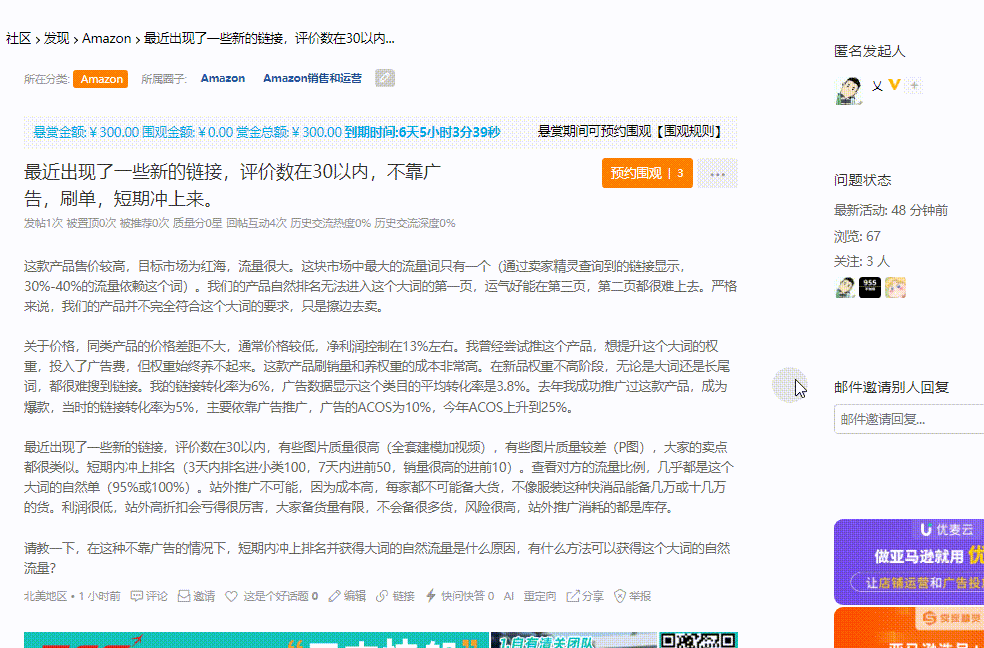Click the 分享 share icon
This screenshot has width=984, height=648.
(573, 596)
